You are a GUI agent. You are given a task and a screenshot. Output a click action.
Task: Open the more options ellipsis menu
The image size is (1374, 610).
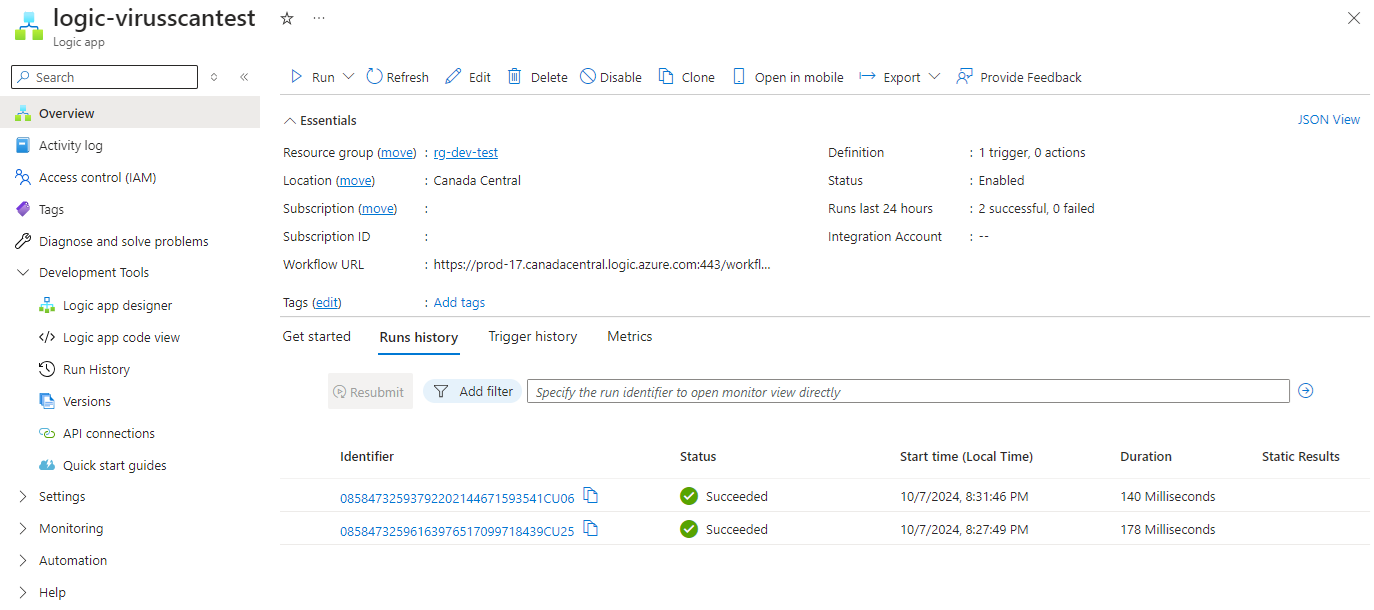pyautogui.click(x=319, y=18)
